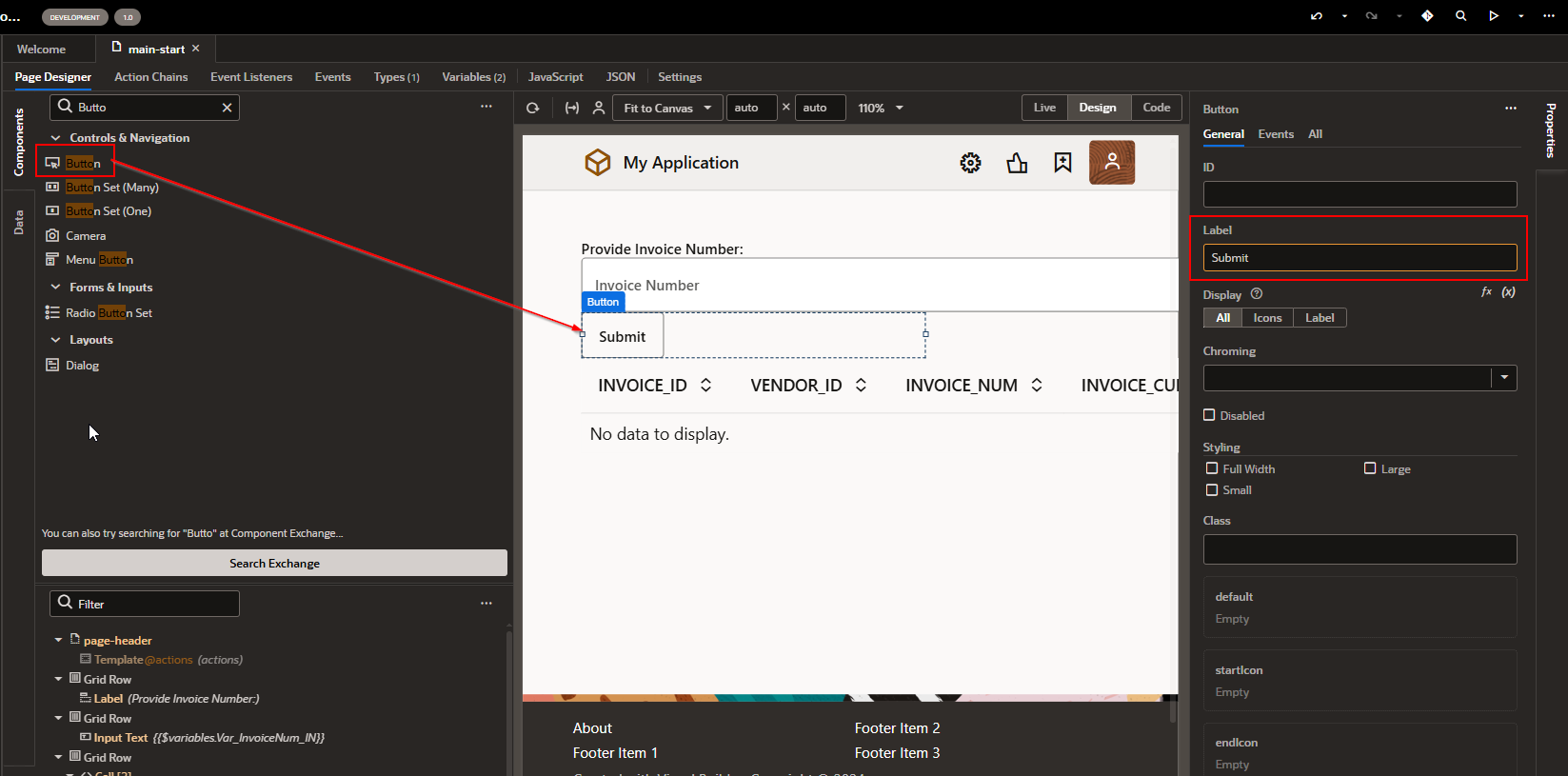Open Components palette options menu

[x=486, y=107]
